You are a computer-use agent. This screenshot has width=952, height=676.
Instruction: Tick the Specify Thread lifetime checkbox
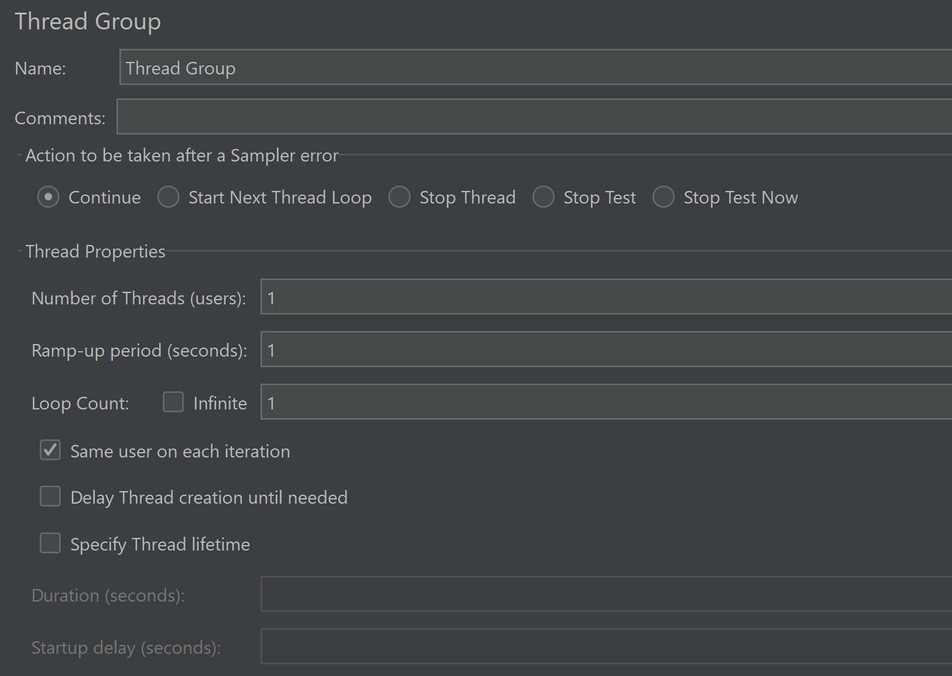click(x=50, y=544)
